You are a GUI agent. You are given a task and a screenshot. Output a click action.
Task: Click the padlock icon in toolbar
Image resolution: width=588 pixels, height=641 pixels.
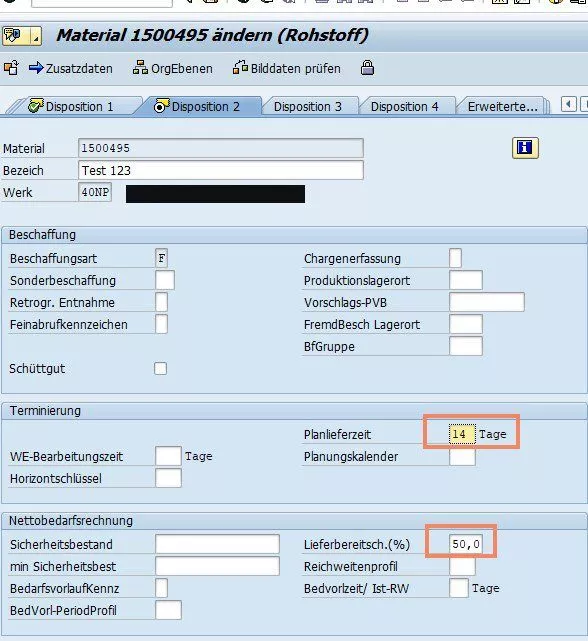click(367, 68)
